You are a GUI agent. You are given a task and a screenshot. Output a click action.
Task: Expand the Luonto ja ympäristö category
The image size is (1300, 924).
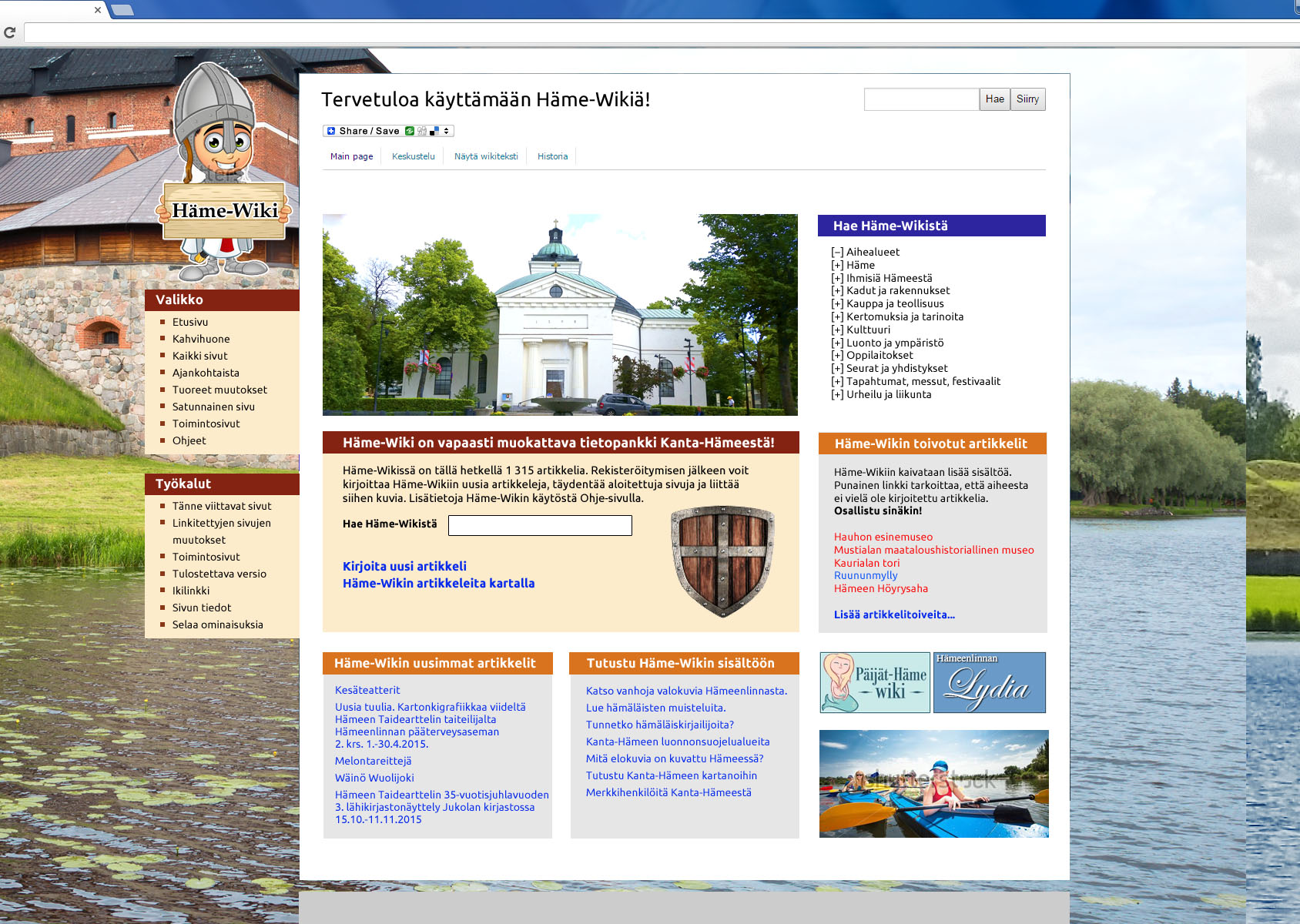[837, 343]
